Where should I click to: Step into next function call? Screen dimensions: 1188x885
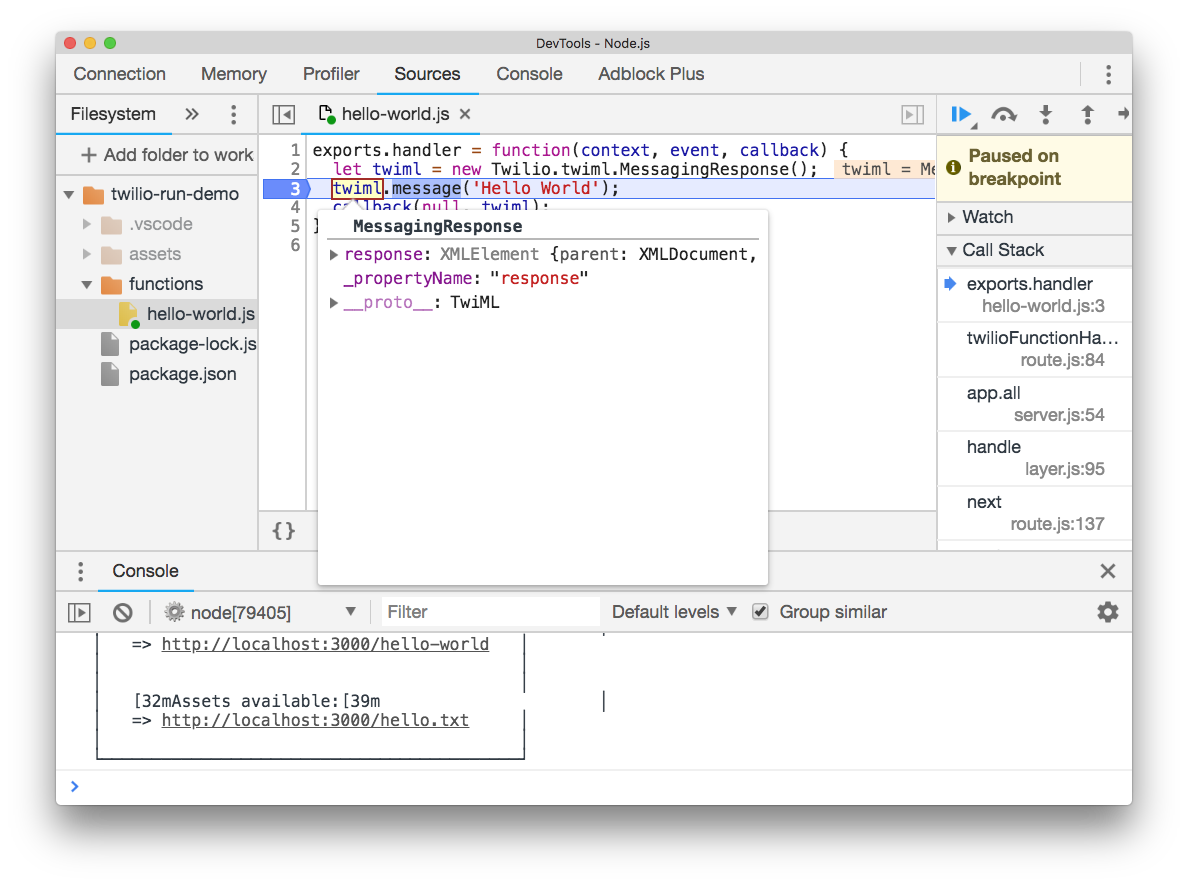coord(1046,114)
